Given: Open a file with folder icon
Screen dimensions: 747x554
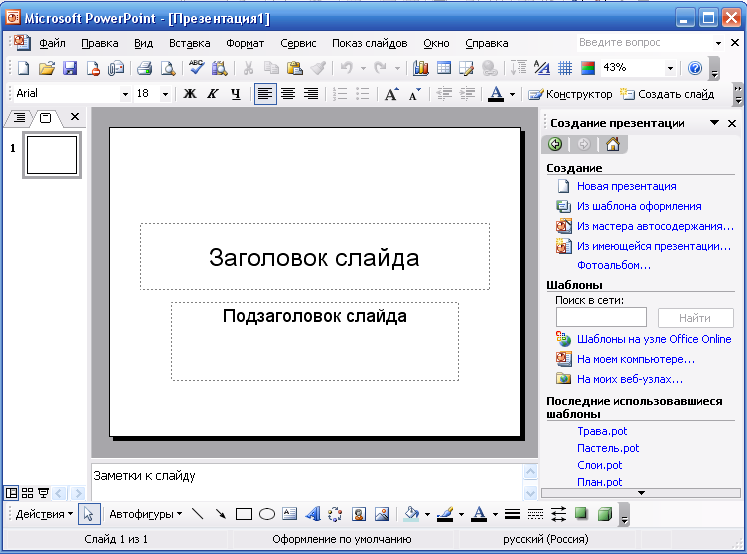Looking at the screenshot, I should pyautogui.click(x=47, y=68).
